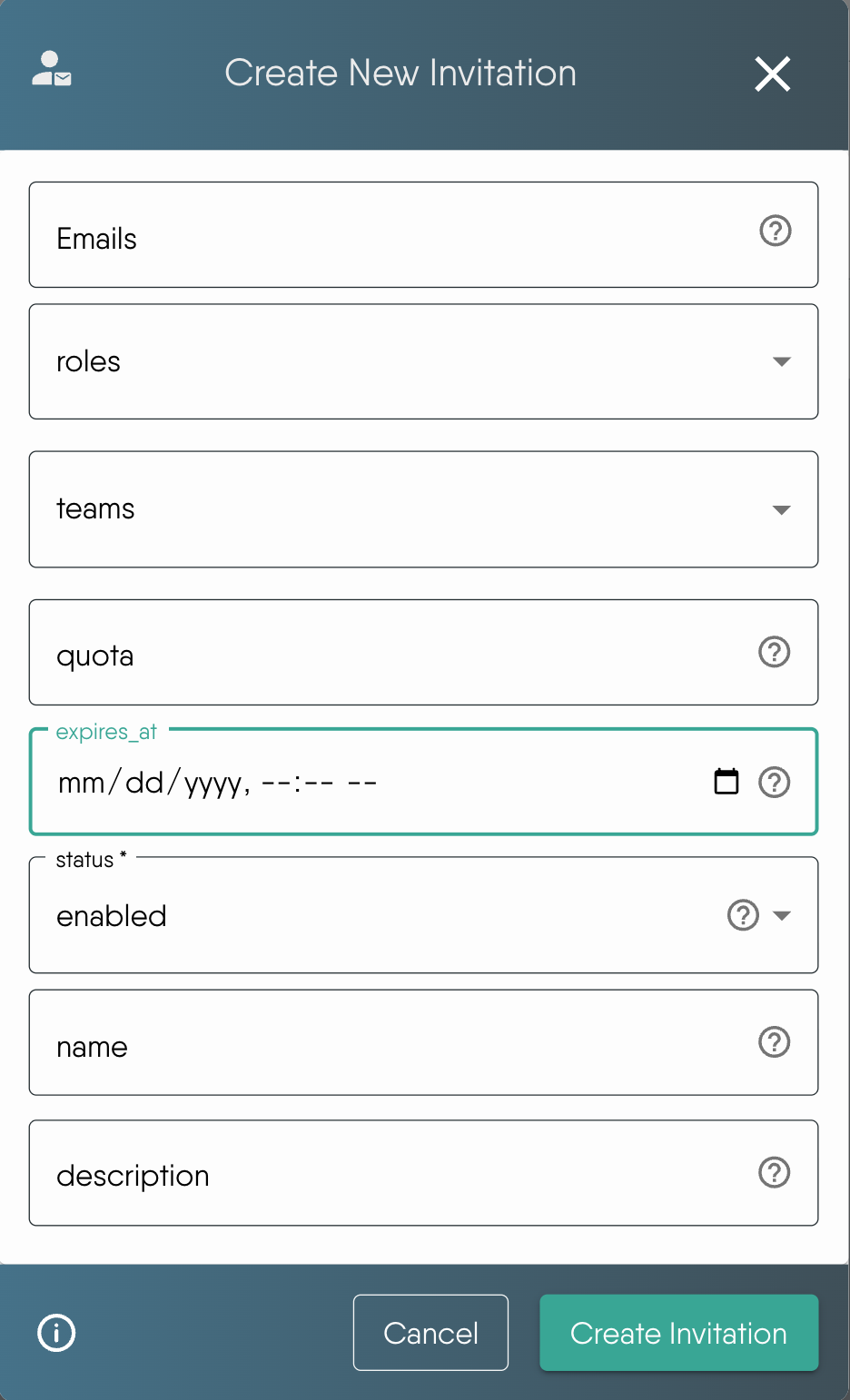Image resolution: width=850 pixels, height=1400 pixels.
Task: Click the name field help icon
Action: 774,1042
